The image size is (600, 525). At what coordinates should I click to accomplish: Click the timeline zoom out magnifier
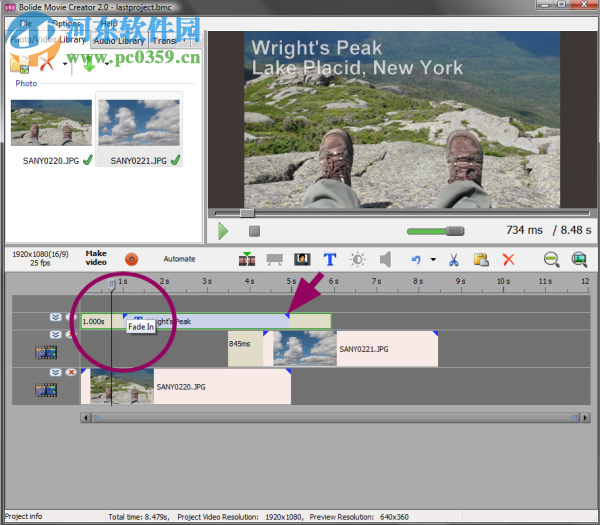pos(551,259)
